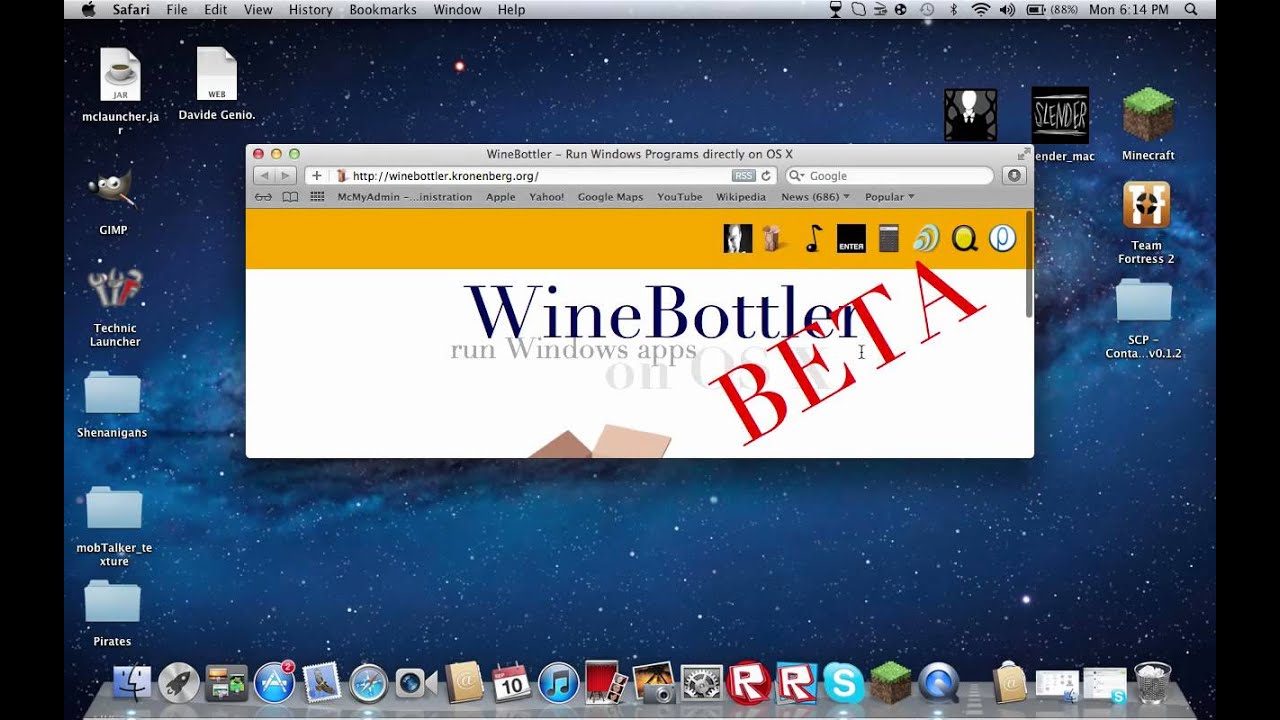This screenshot has width=1280, height=720.
Task: Open System Preferences gear in the Dock
Action: click(x=701, y=683)
